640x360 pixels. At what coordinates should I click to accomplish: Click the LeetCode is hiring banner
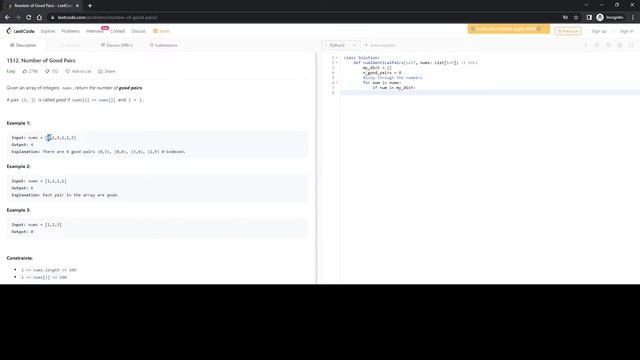click(x=509, y=29)
